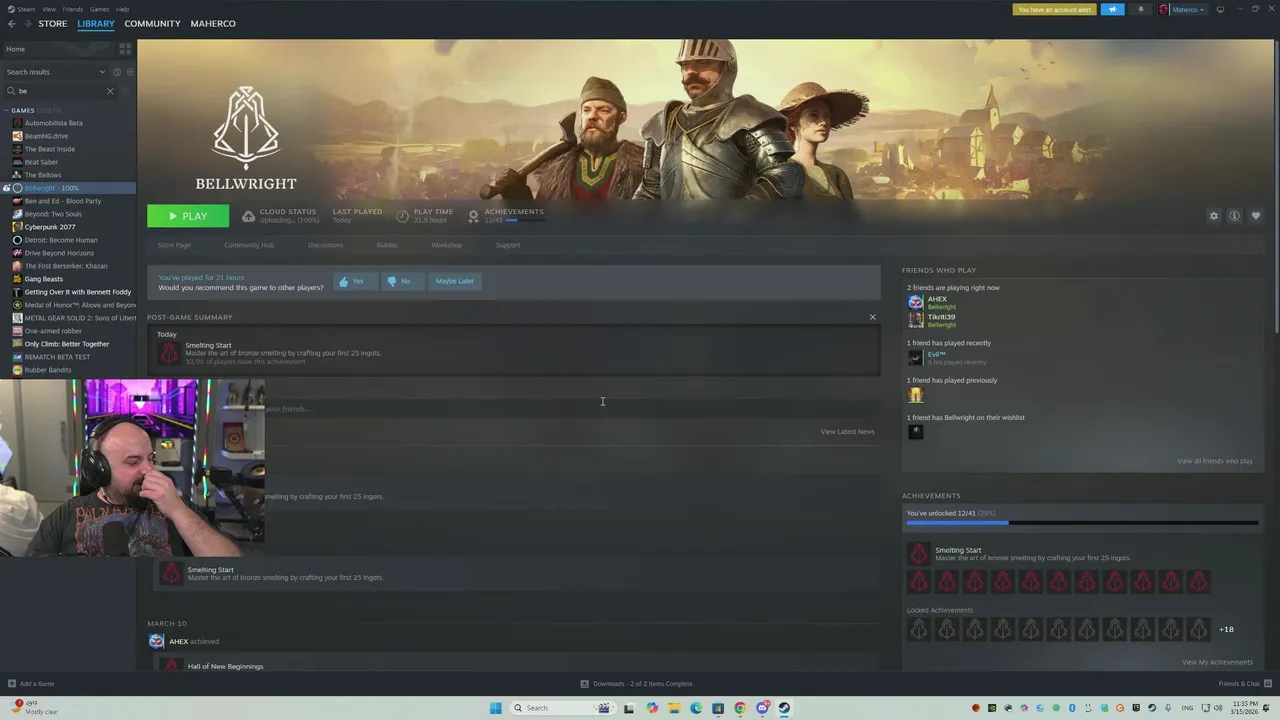Click the Smelting Start achievement icon in summary
The image size is (1280, 720).
tap(169, 352)
